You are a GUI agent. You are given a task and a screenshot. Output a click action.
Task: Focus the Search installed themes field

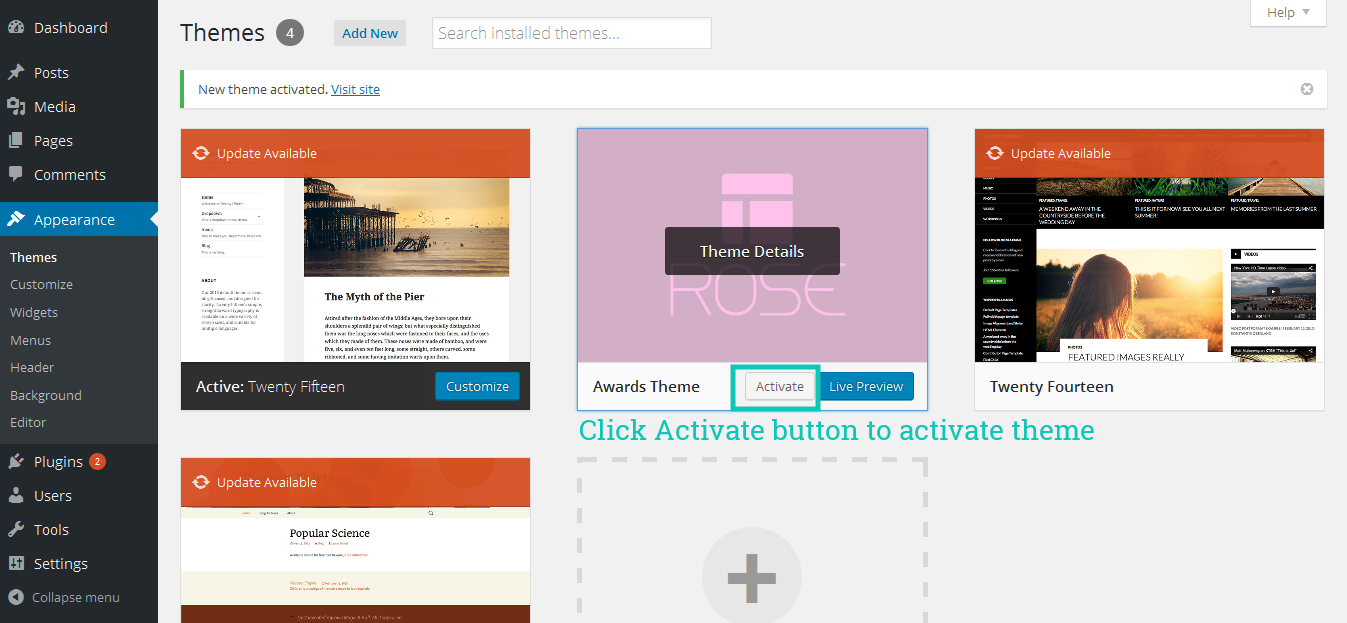coord(572,33)
